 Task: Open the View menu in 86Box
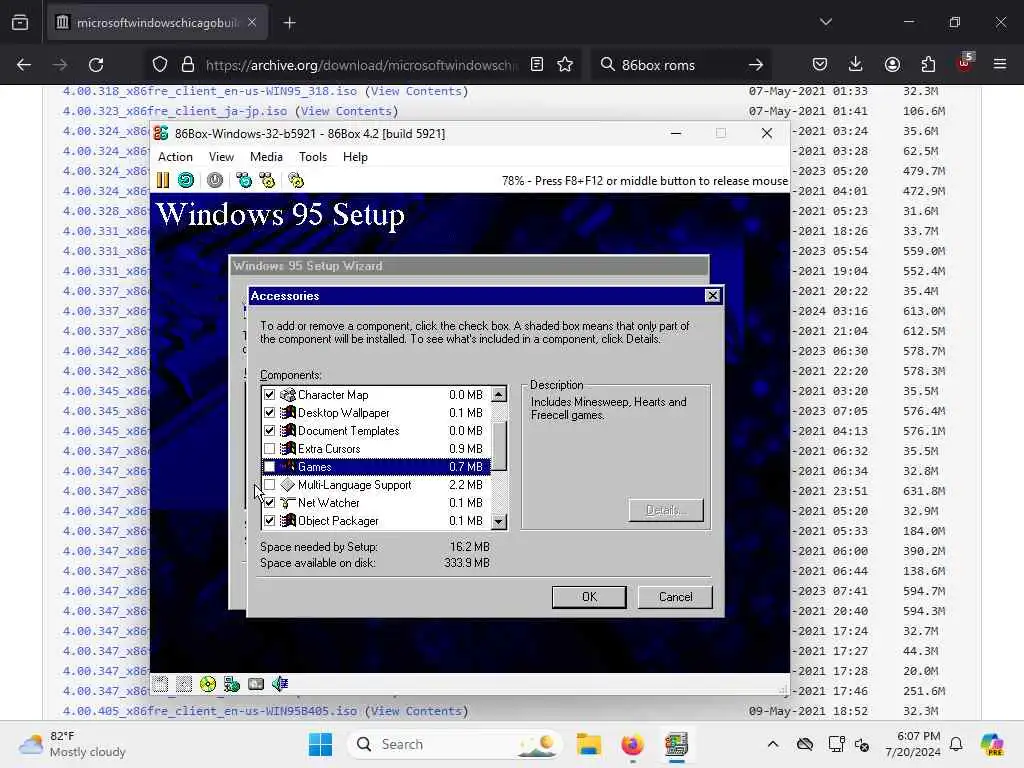tap(221, 157)
